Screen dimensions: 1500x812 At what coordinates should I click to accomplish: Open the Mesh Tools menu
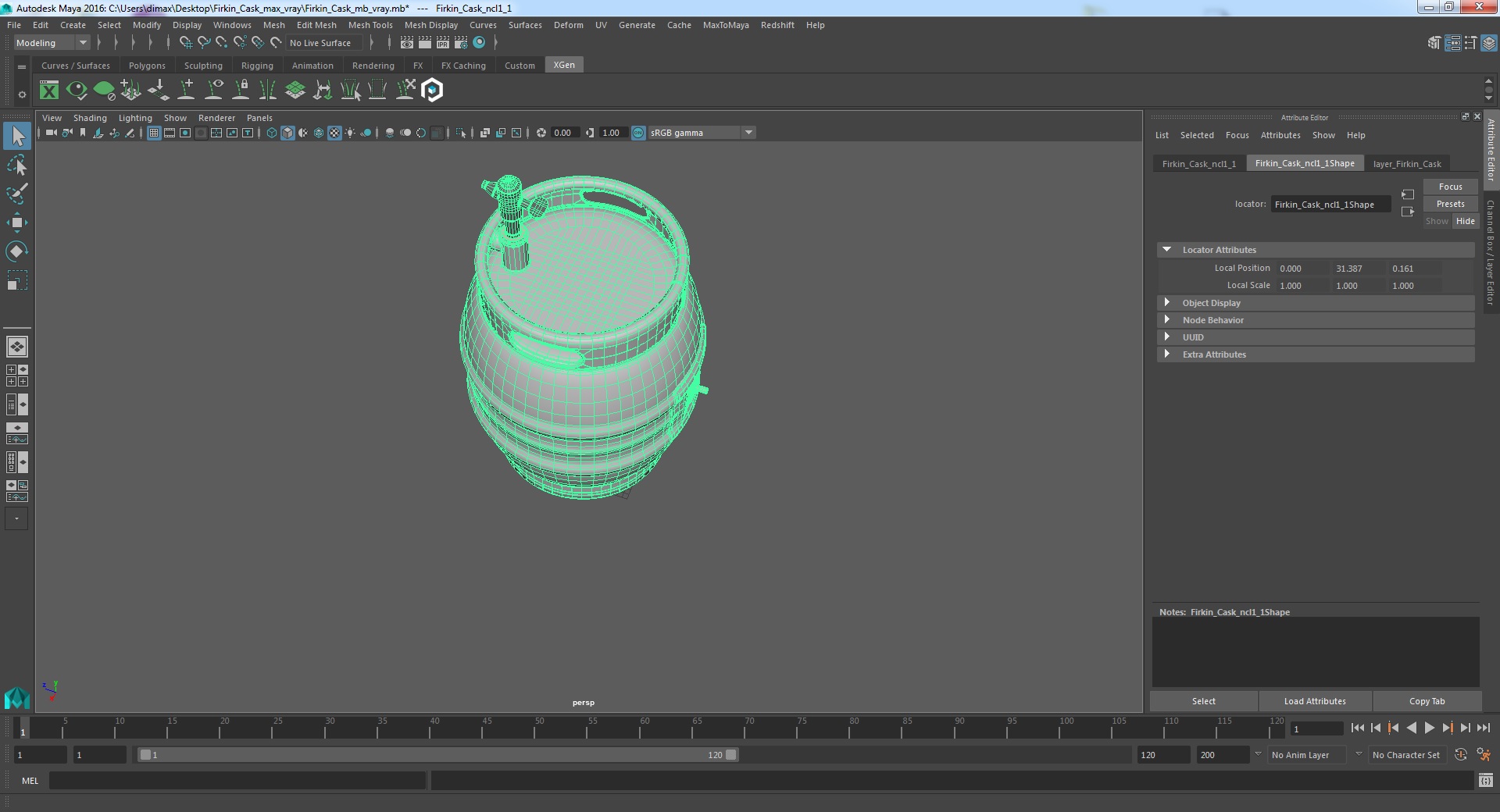pos(370,25)
